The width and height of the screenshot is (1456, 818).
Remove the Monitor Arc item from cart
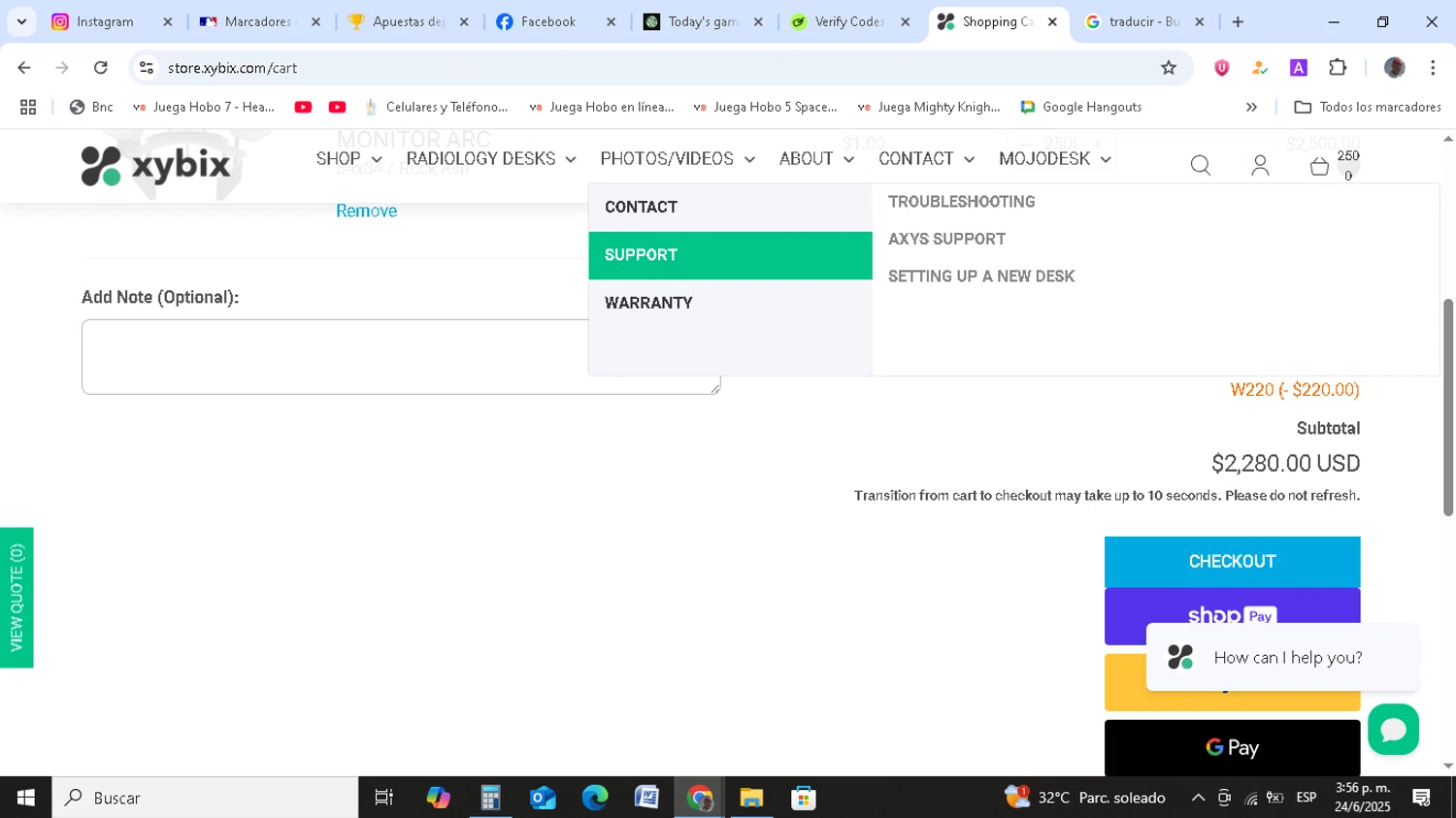pyautogui.click(x=366, y=211)
